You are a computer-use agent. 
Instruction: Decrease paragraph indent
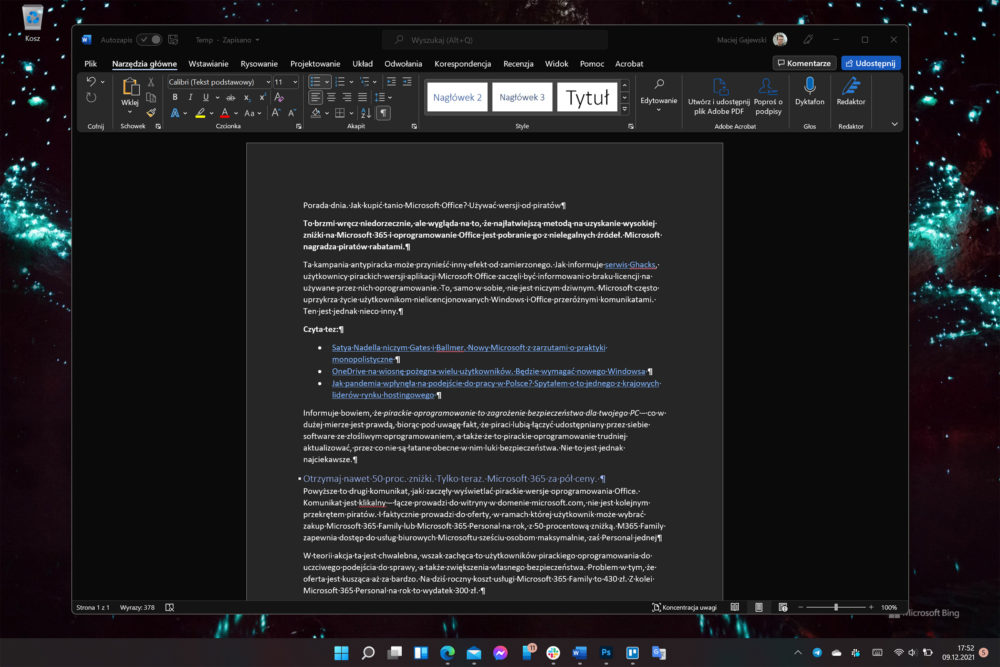[x=391, y=82]
